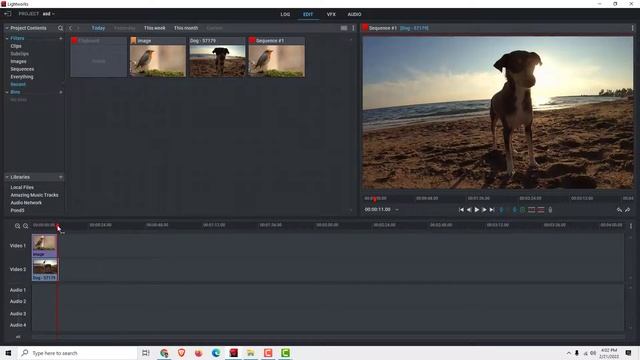Toggle the Audio 1 track label
The width and height of the screenshot is (640, 360).
pyautogui.click(x=18, y=290)
